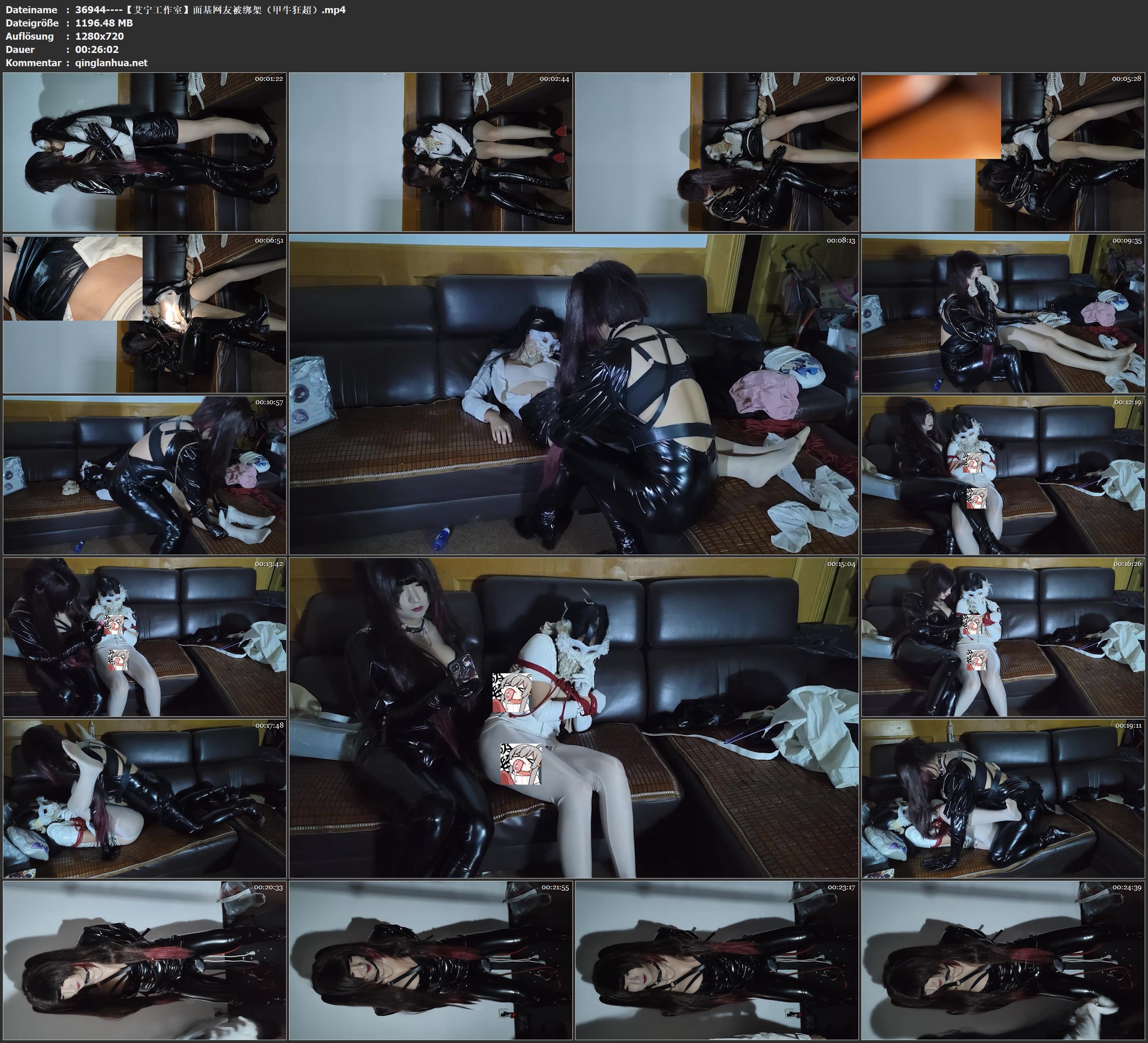Open the 00:10:57 thumbnail
Screen dimensions: 1148x1043
coord(145,475)
